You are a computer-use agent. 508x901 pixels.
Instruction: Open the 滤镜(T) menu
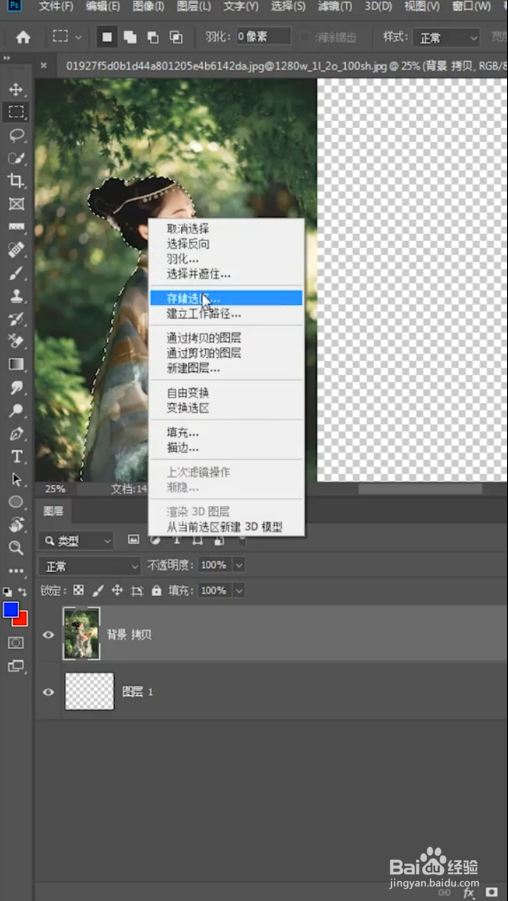335,7
